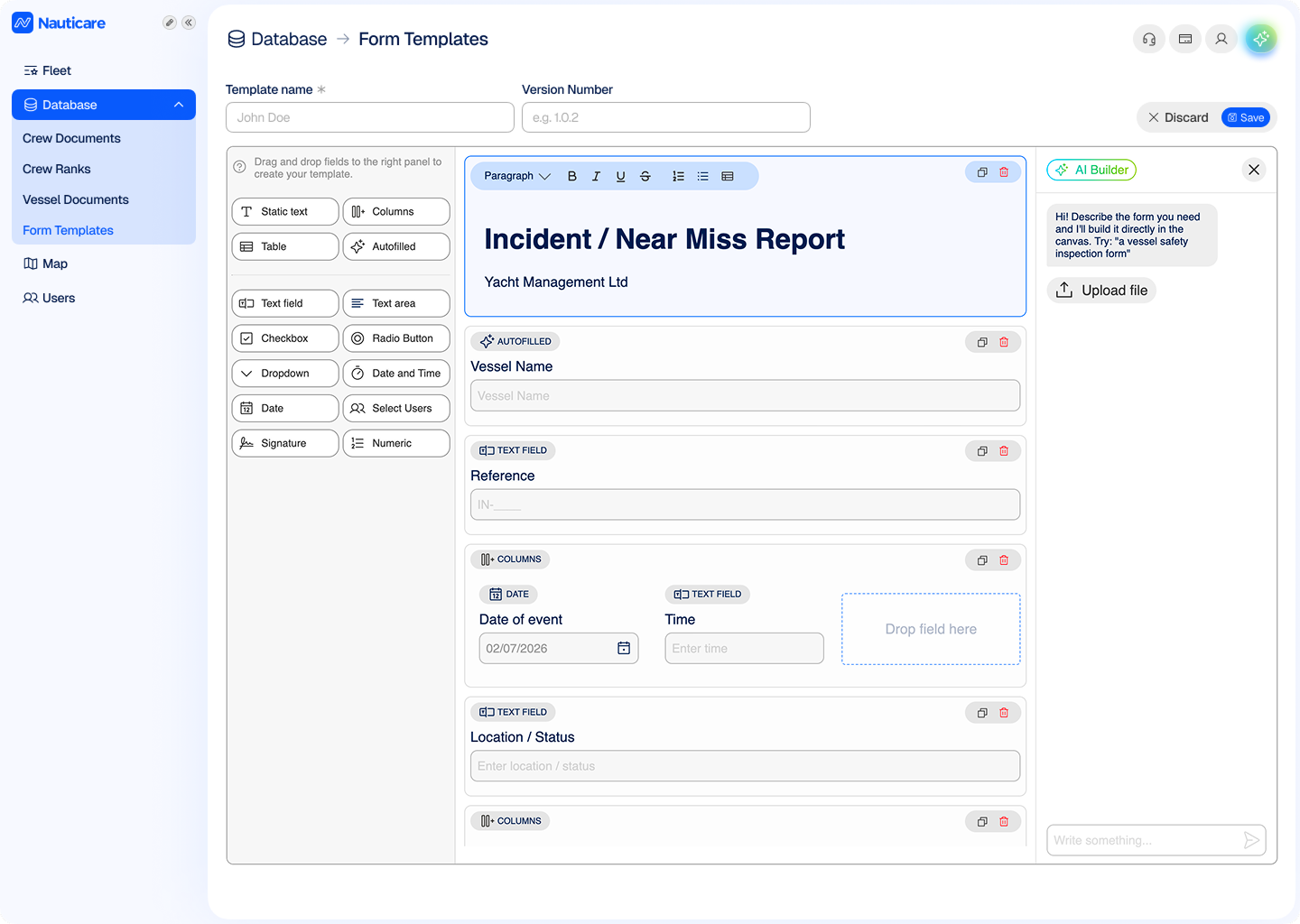Image resolution: width=1300 pixels, height=924 pixels.
Task: Open Vessel Documents page
Action: (x=76, y=199)
